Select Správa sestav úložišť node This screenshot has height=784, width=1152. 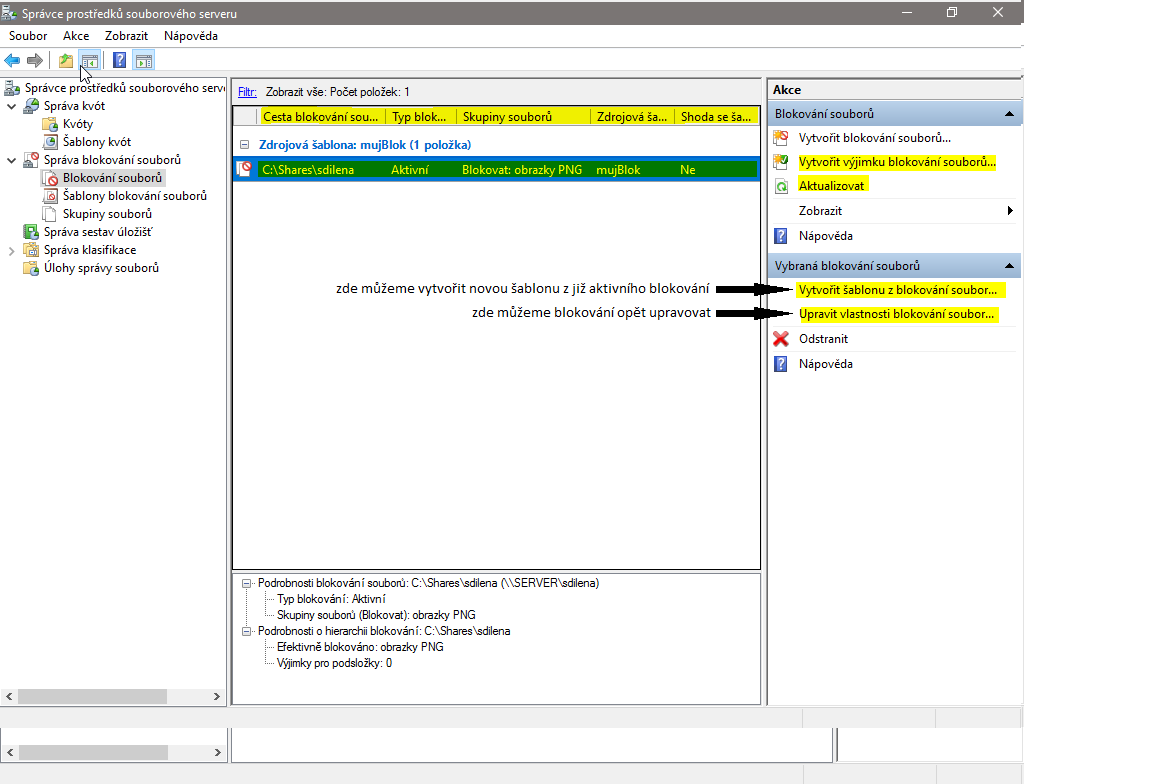[x=97, y=232]
